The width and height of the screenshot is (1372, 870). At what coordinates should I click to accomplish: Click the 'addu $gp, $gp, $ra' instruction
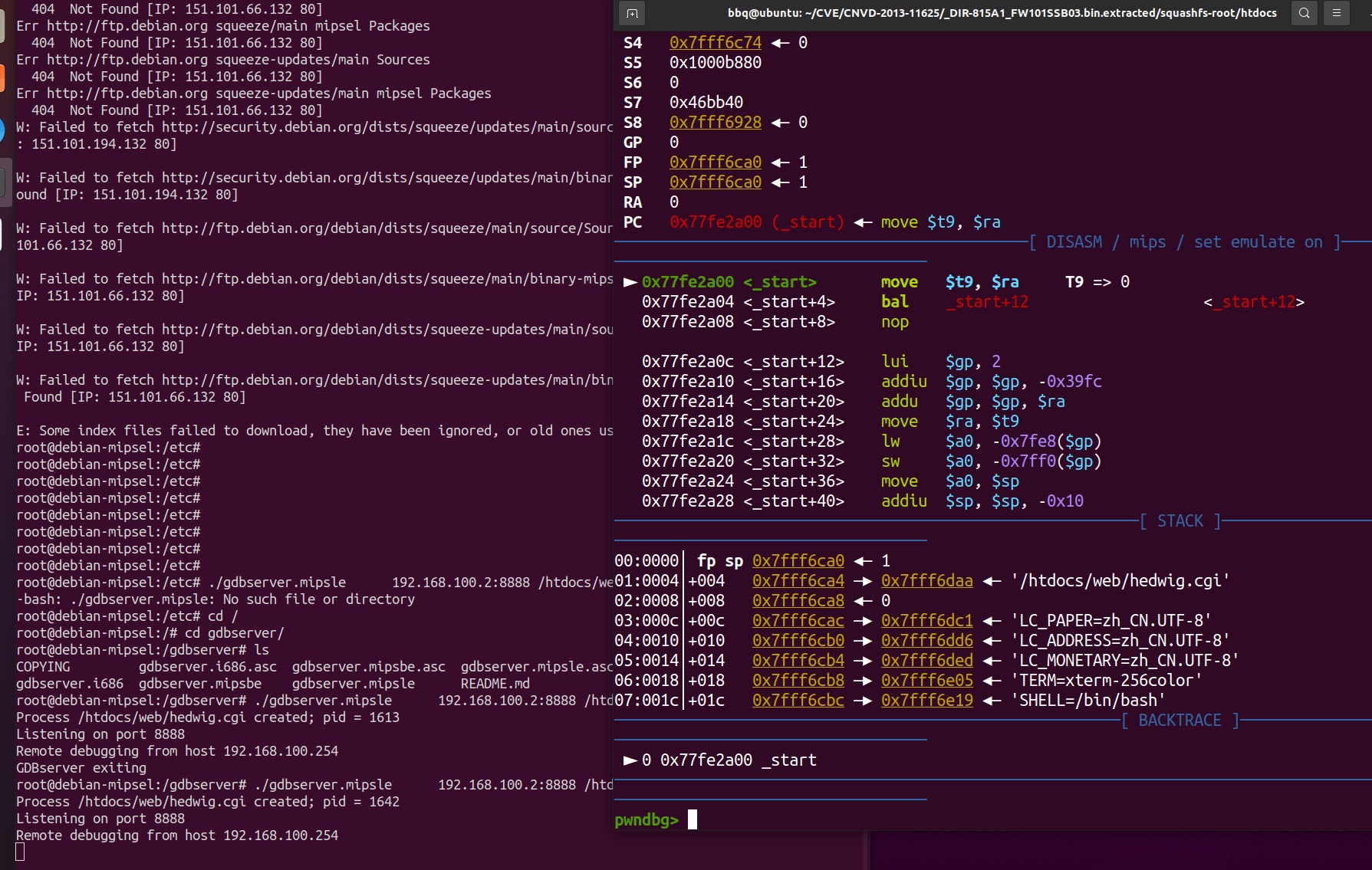tap(973, 402)
